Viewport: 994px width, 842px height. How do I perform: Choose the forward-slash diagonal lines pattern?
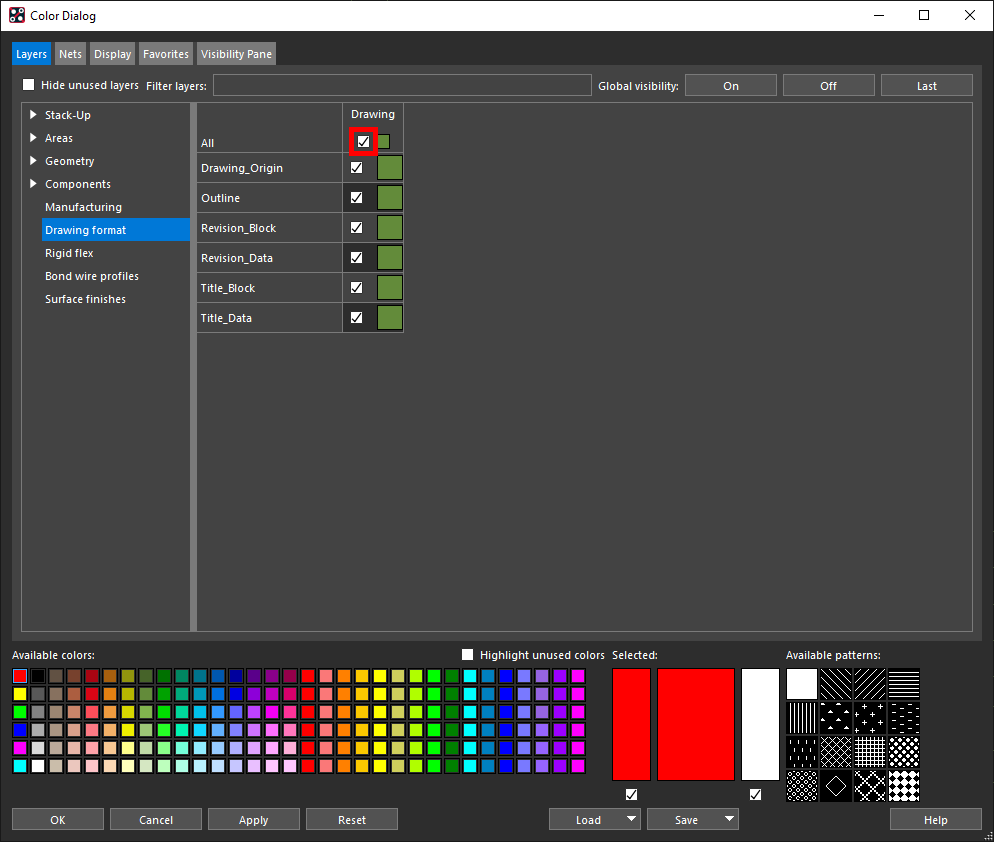tap(870, 684)
